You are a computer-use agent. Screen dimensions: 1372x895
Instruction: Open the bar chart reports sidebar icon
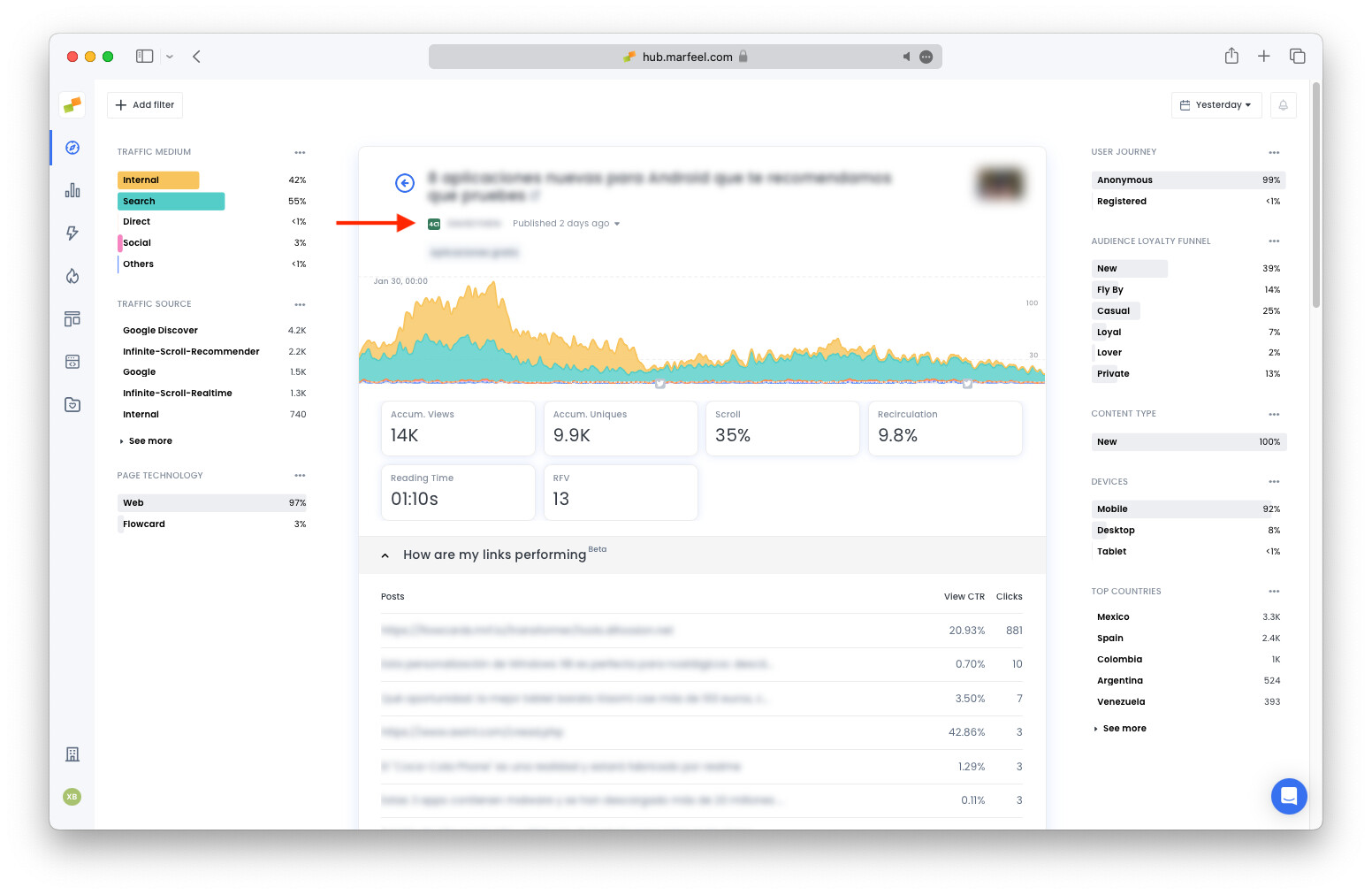[x=72, y=191]
